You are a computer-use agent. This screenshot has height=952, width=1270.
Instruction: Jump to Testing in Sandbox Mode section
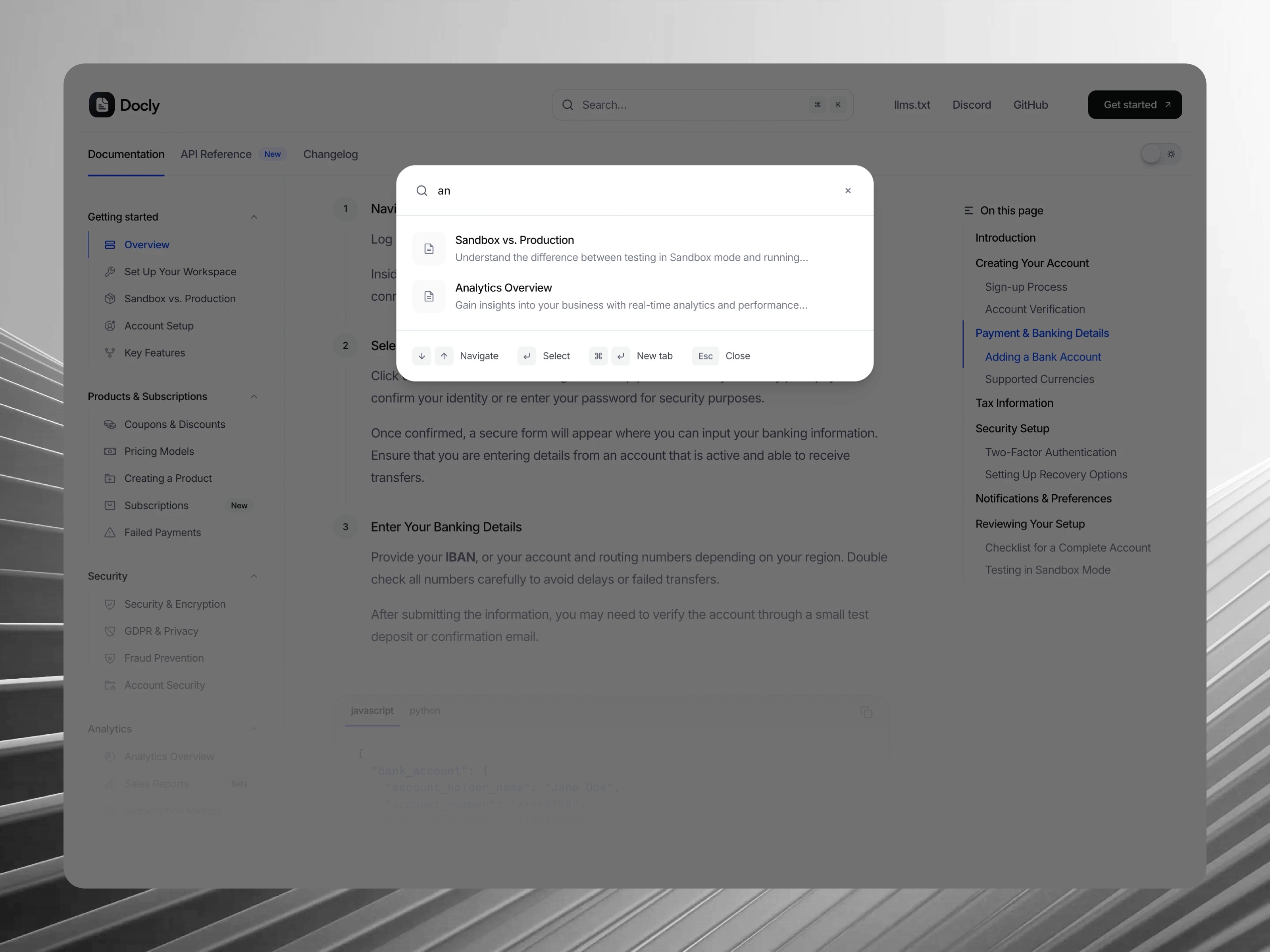[x=1047, y=570]
